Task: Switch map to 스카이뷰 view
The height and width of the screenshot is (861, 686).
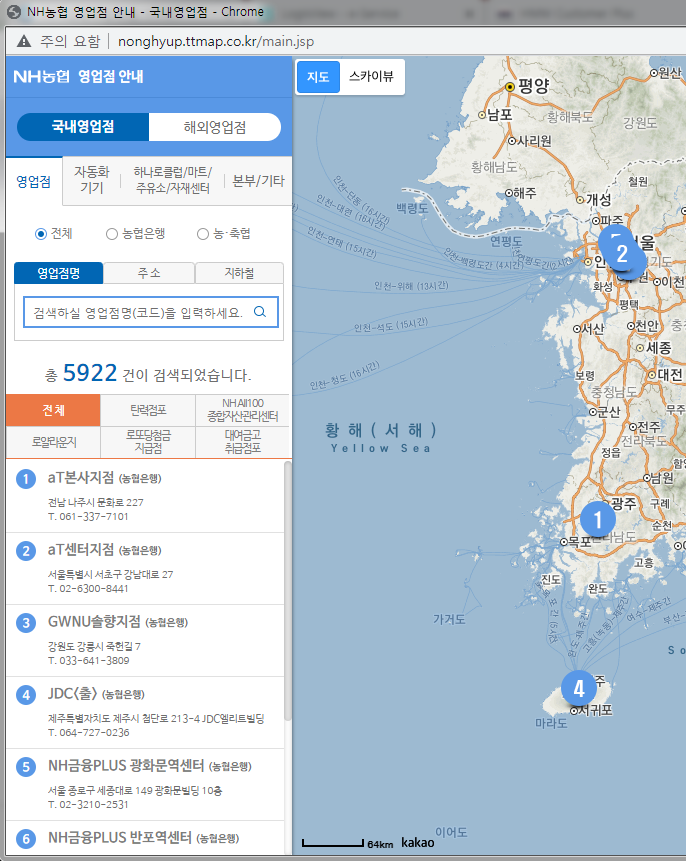Action: click(x=371, y=76)
